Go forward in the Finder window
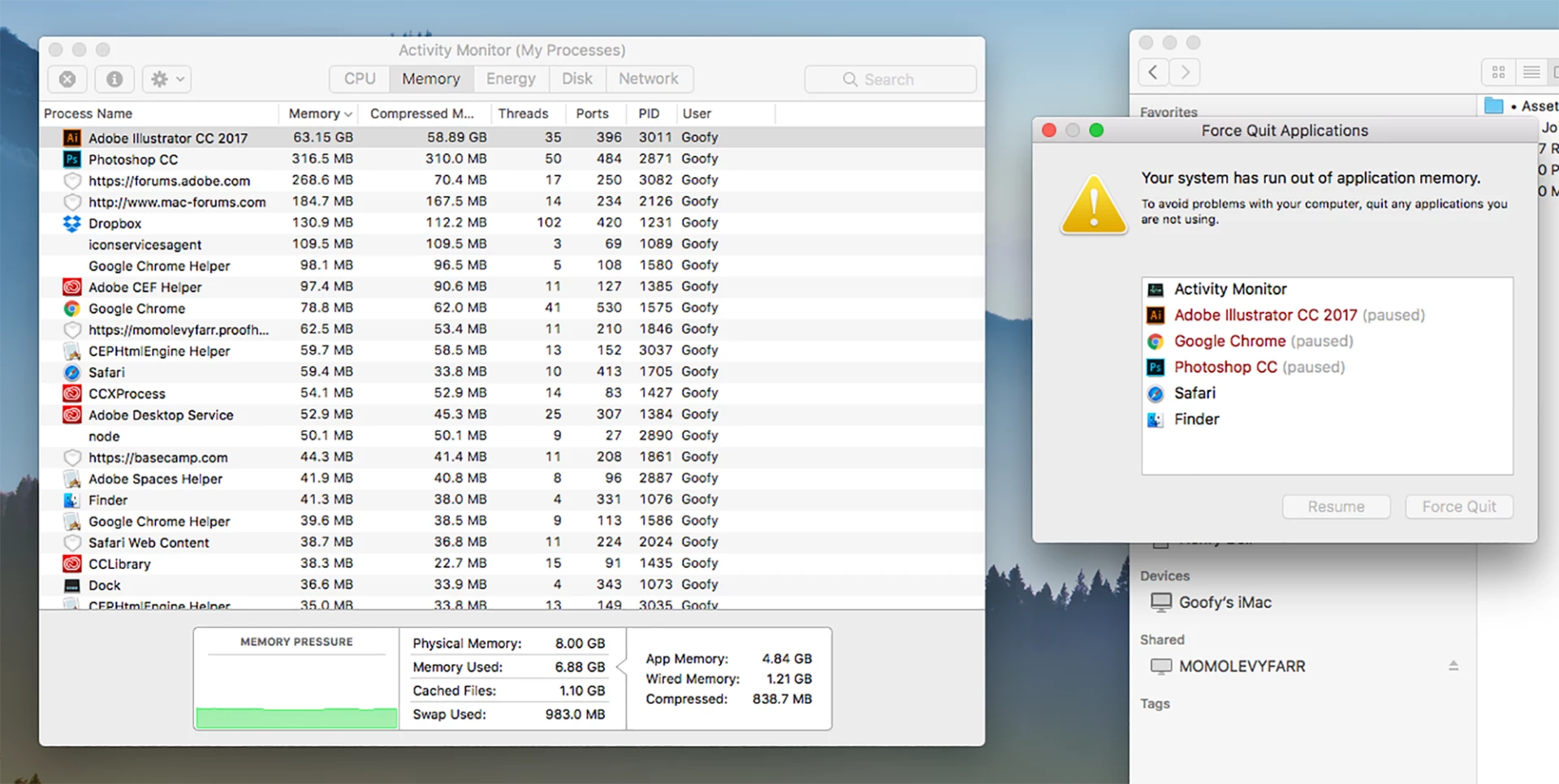The width and height of the screenshot is (1559, 784). [1185, 72]
